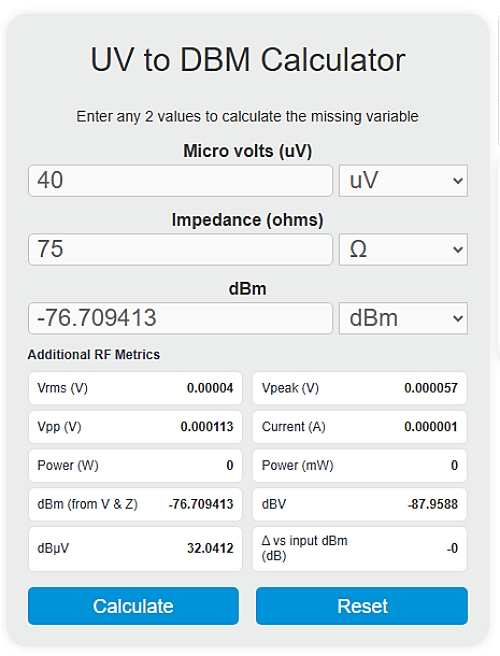Select the Vpp (V) metric card

coord(135,427)
